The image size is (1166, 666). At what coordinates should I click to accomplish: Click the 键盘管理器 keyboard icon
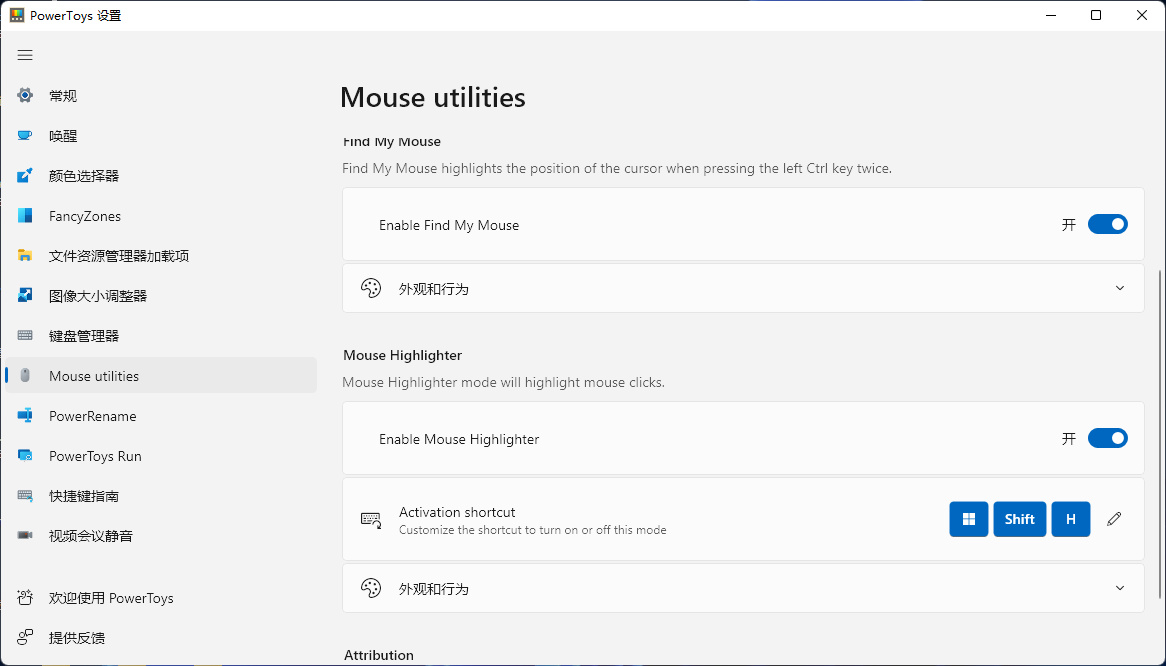coord(25,336)
